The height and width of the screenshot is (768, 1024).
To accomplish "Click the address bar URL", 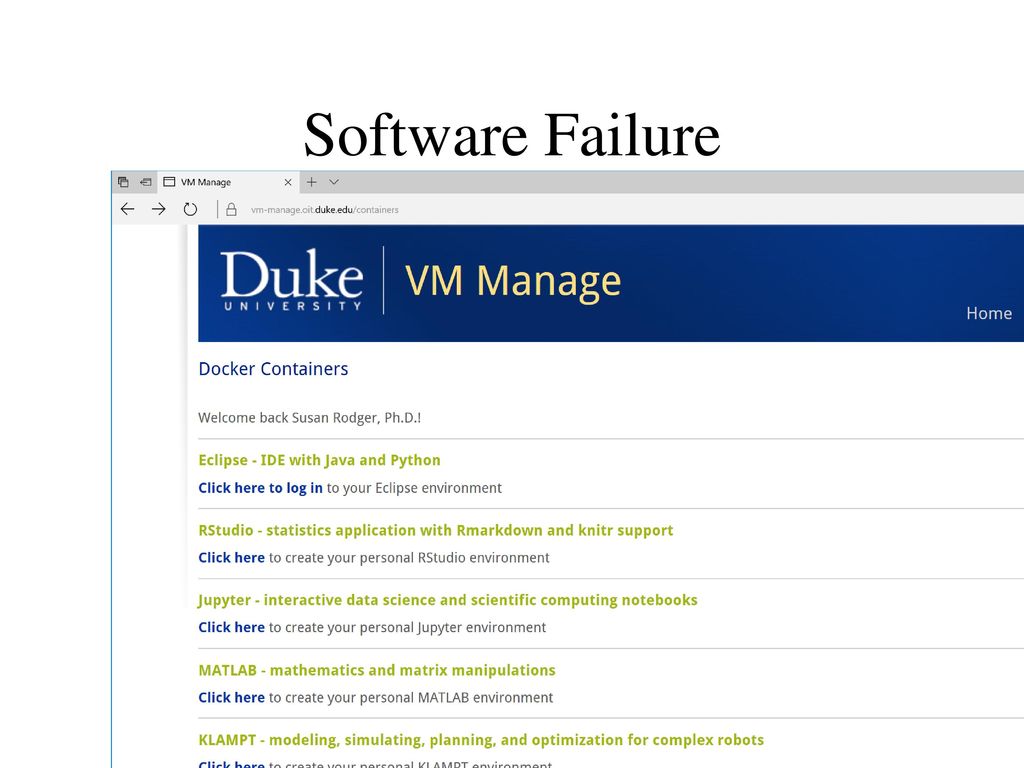I will pos(325,210).
